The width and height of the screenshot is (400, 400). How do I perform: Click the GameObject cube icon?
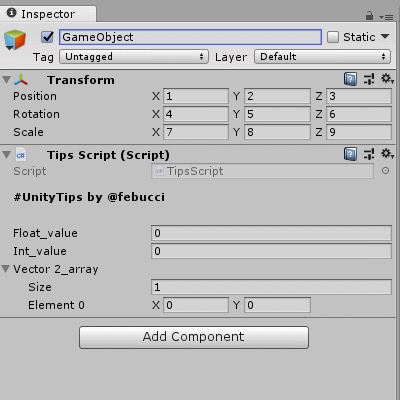15,39
